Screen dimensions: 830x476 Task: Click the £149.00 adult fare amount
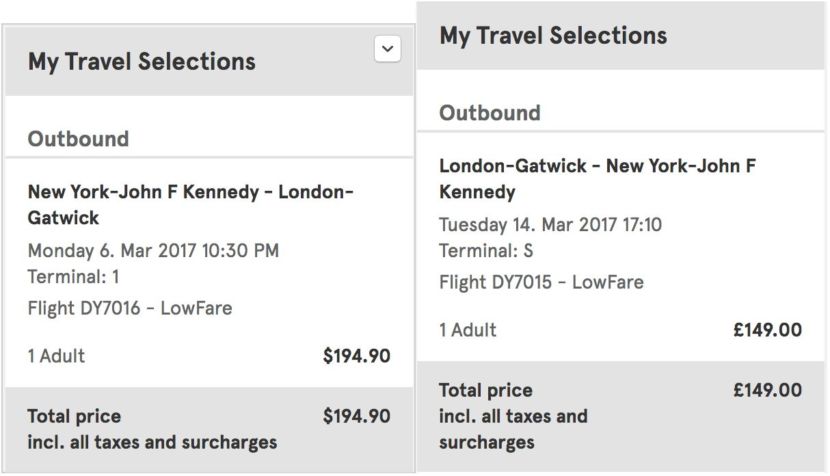tap(767, 329)
